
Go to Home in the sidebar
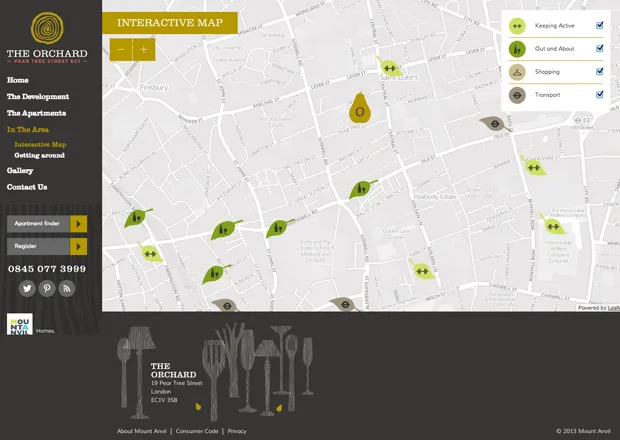click(18, 80)
